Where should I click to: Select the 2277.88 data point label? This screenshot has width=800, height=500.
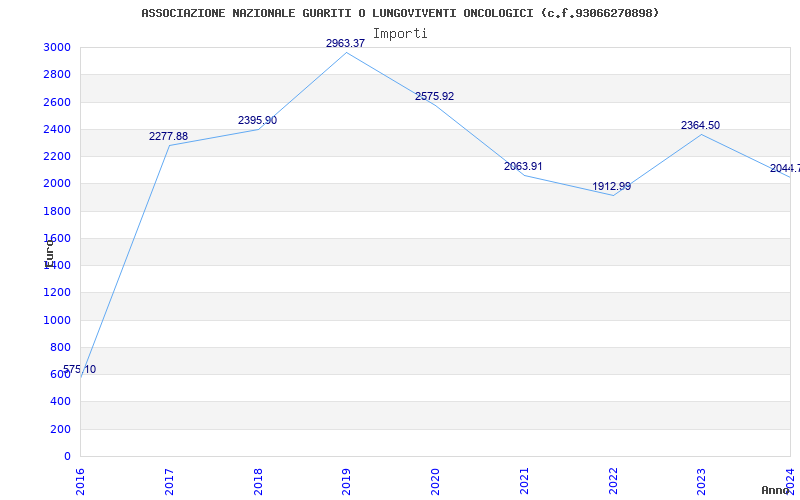coord(168,137)
